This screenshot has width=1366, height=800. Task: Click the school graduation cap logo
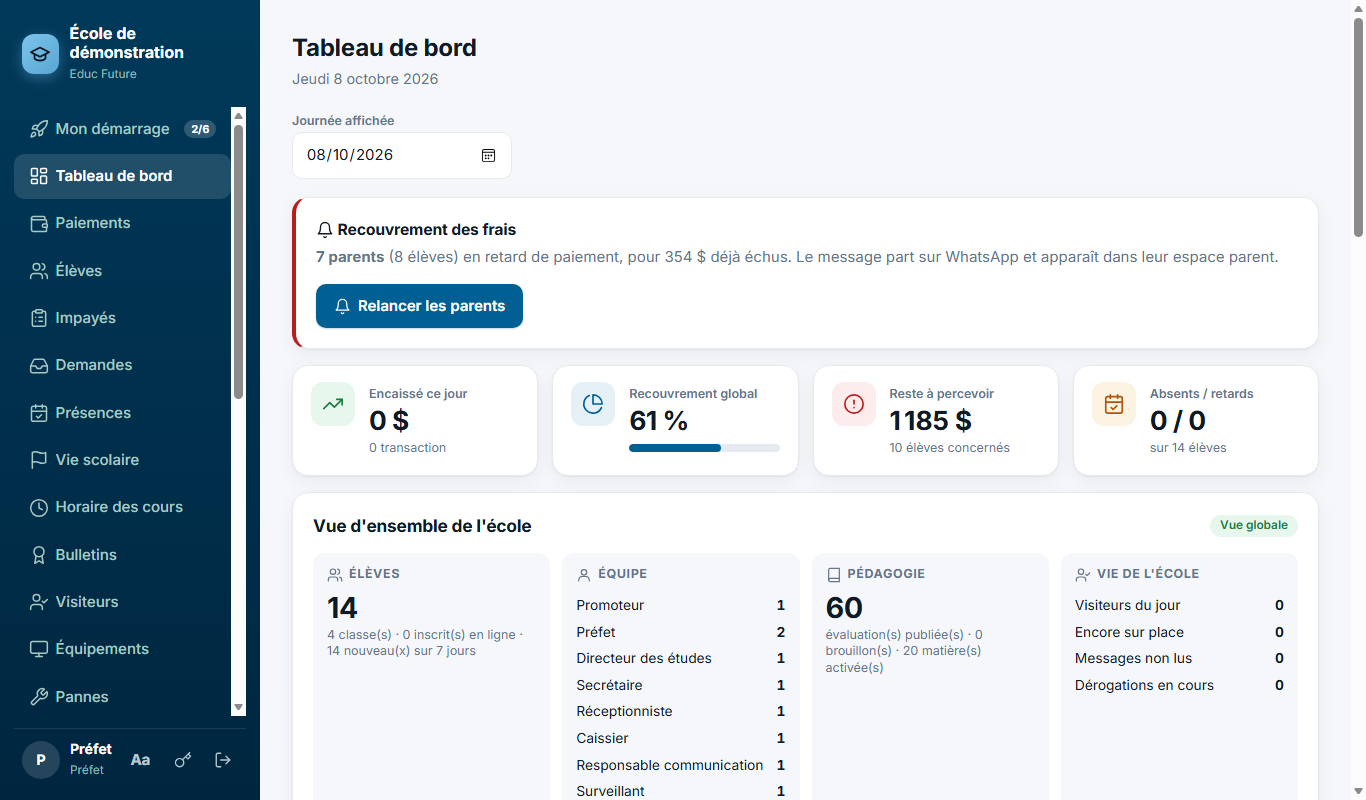pos(41,54)
